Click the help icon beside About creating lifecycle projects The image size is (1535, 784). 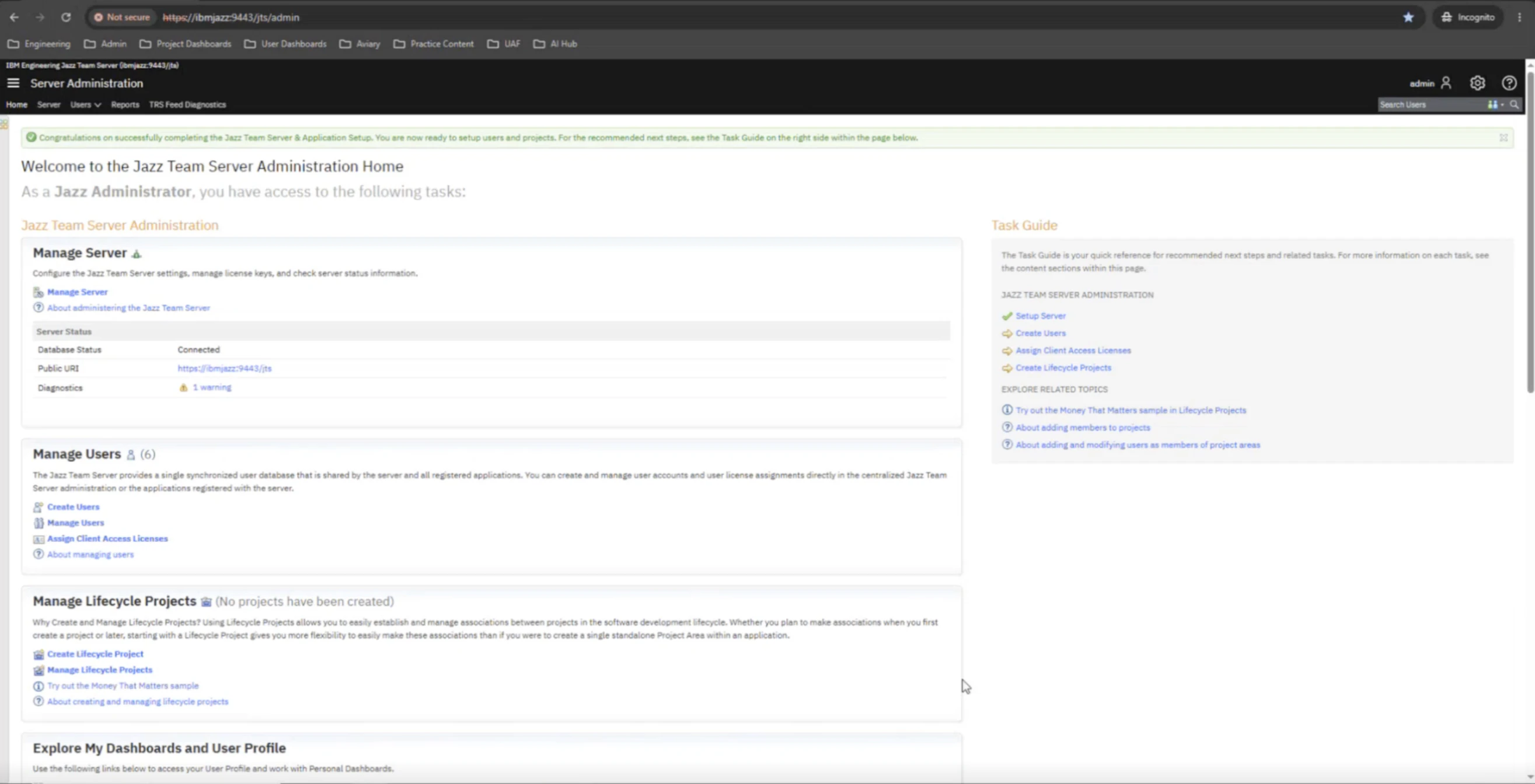[38, 701]
